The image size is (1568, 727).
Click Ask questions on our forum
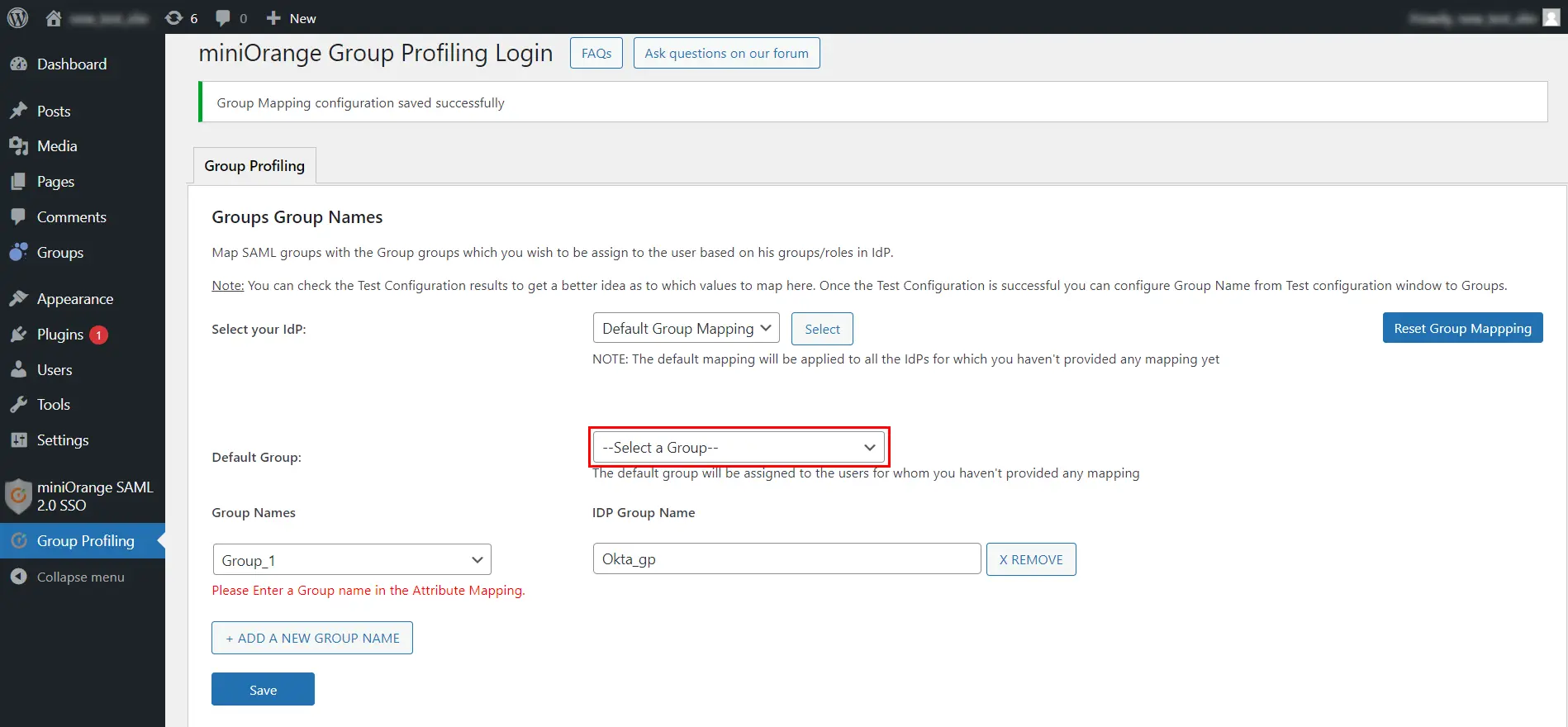pos(726,53)
